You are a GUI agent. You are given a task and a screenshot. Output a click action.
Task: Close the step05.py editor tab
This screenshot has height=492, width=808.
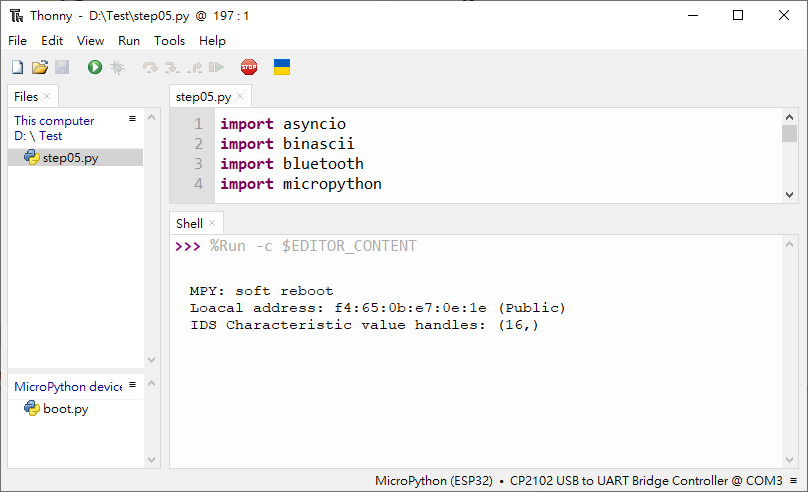click(240, 96)
